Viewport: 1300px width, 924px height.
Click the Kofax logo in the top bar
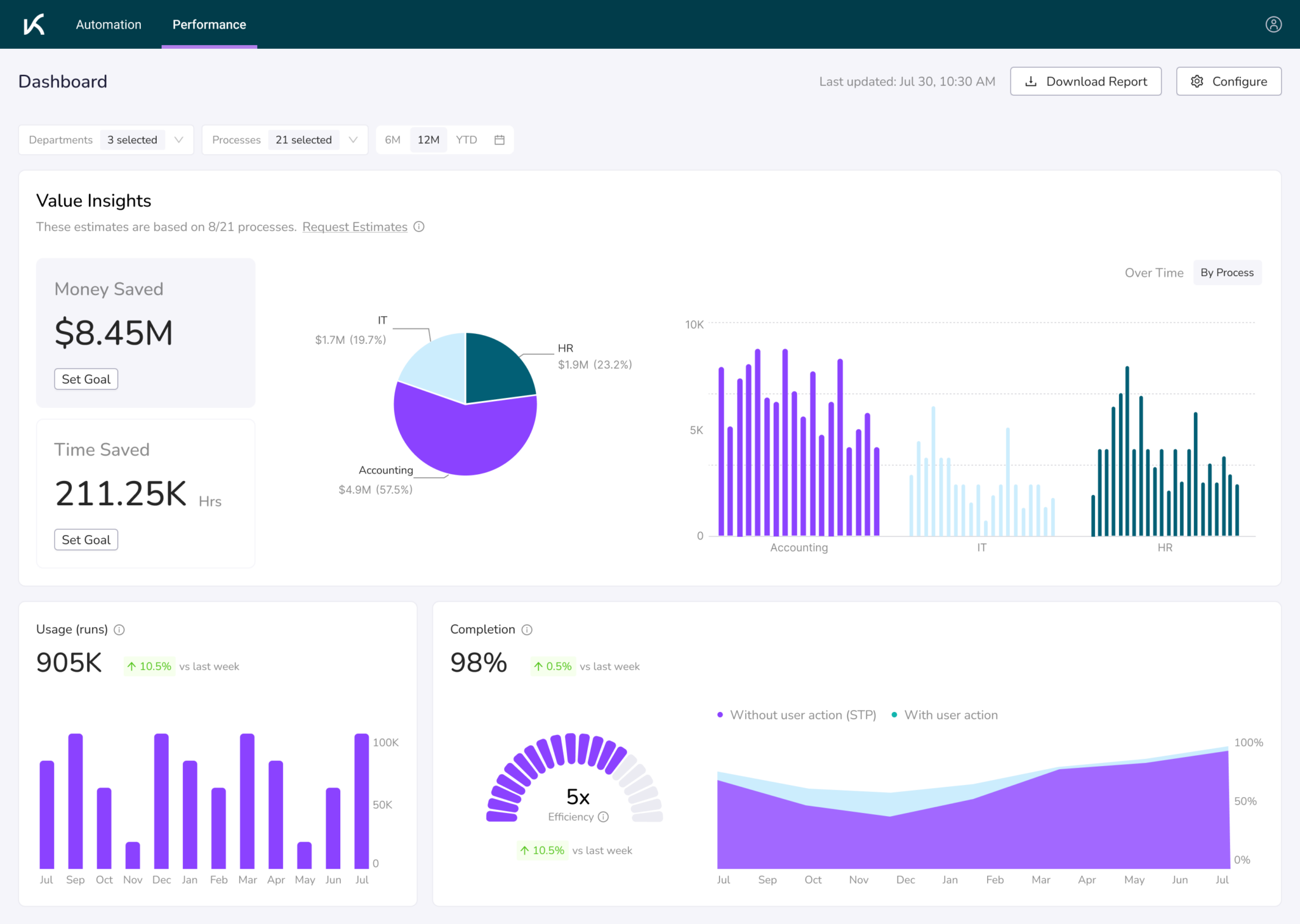pos(34,24)
